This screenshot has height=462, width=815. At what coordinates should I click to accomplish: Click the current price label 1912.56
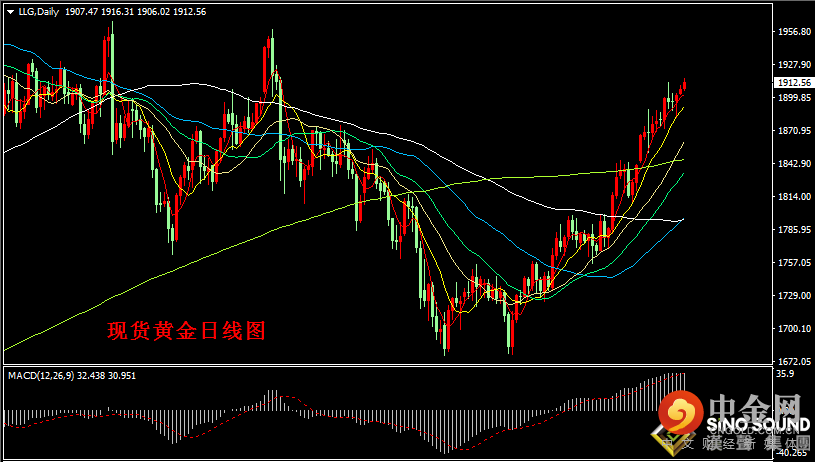794,83
